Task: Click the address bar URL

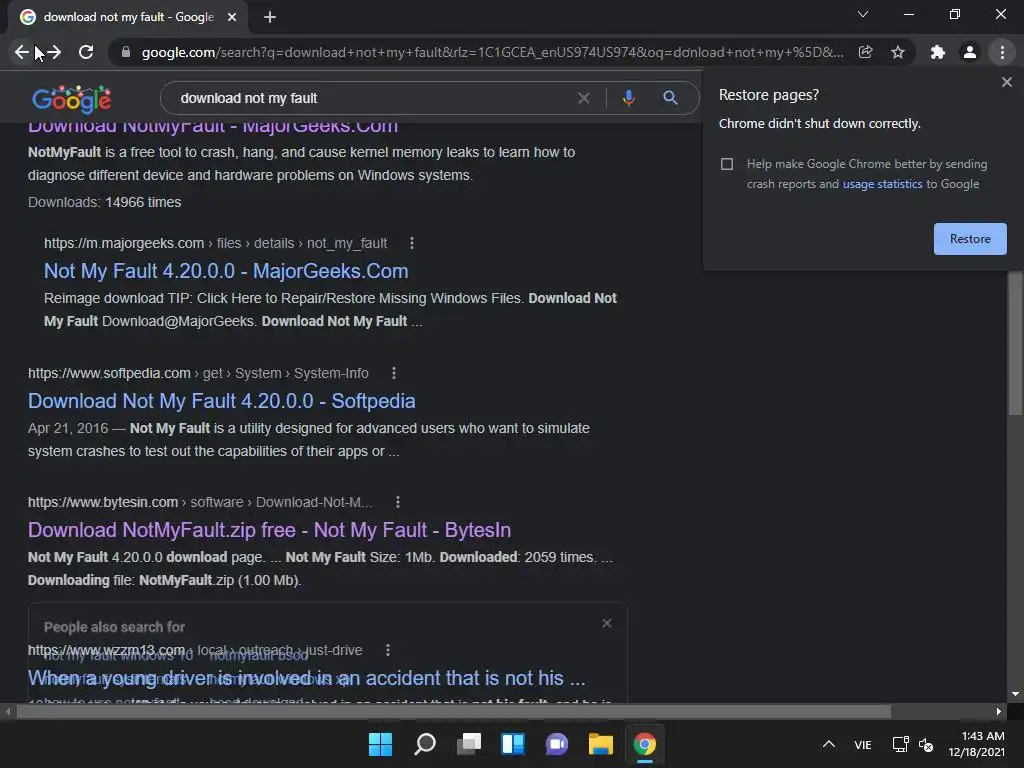Action: [492, 52]
